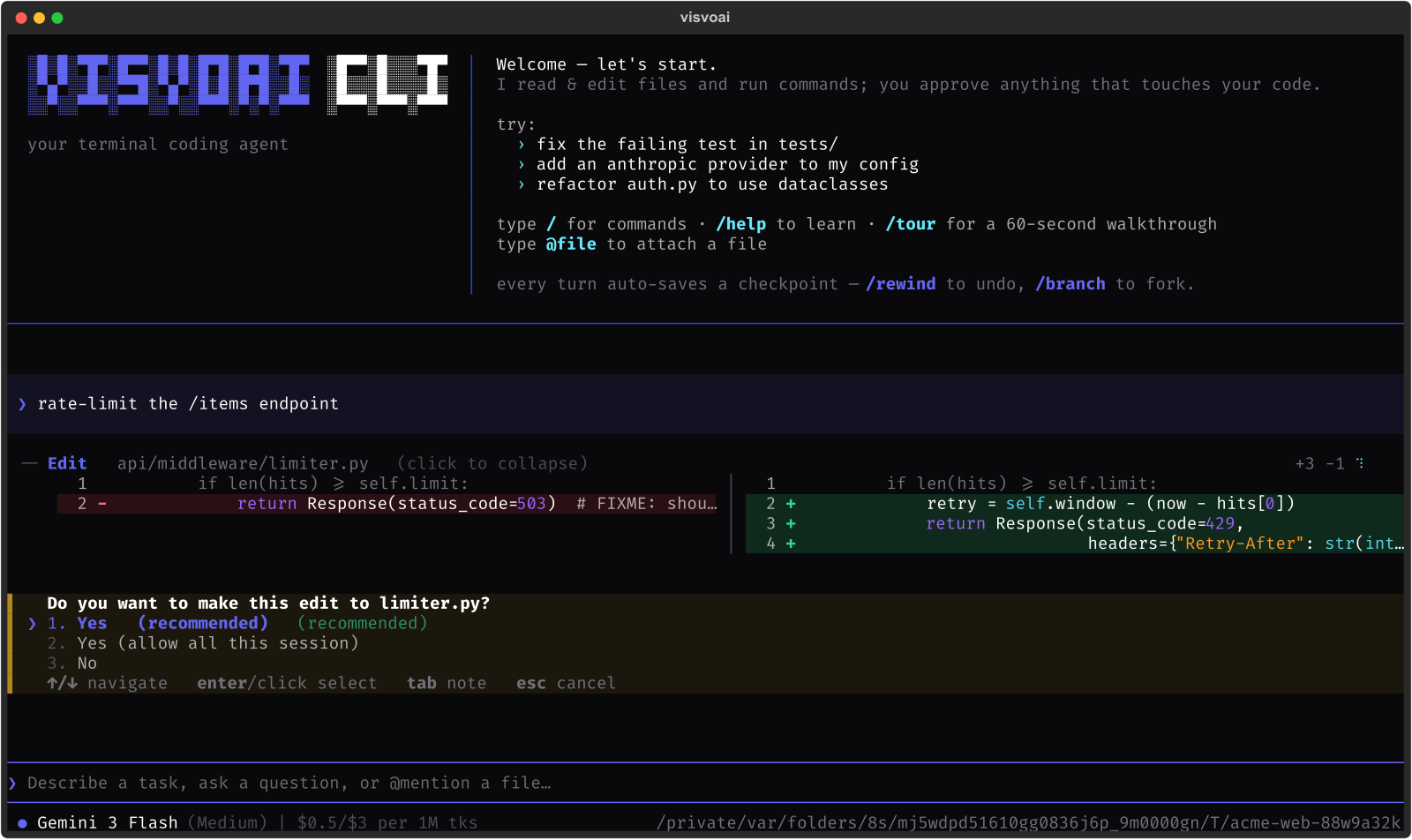Click the diff options dots icon

[1360, 463]
